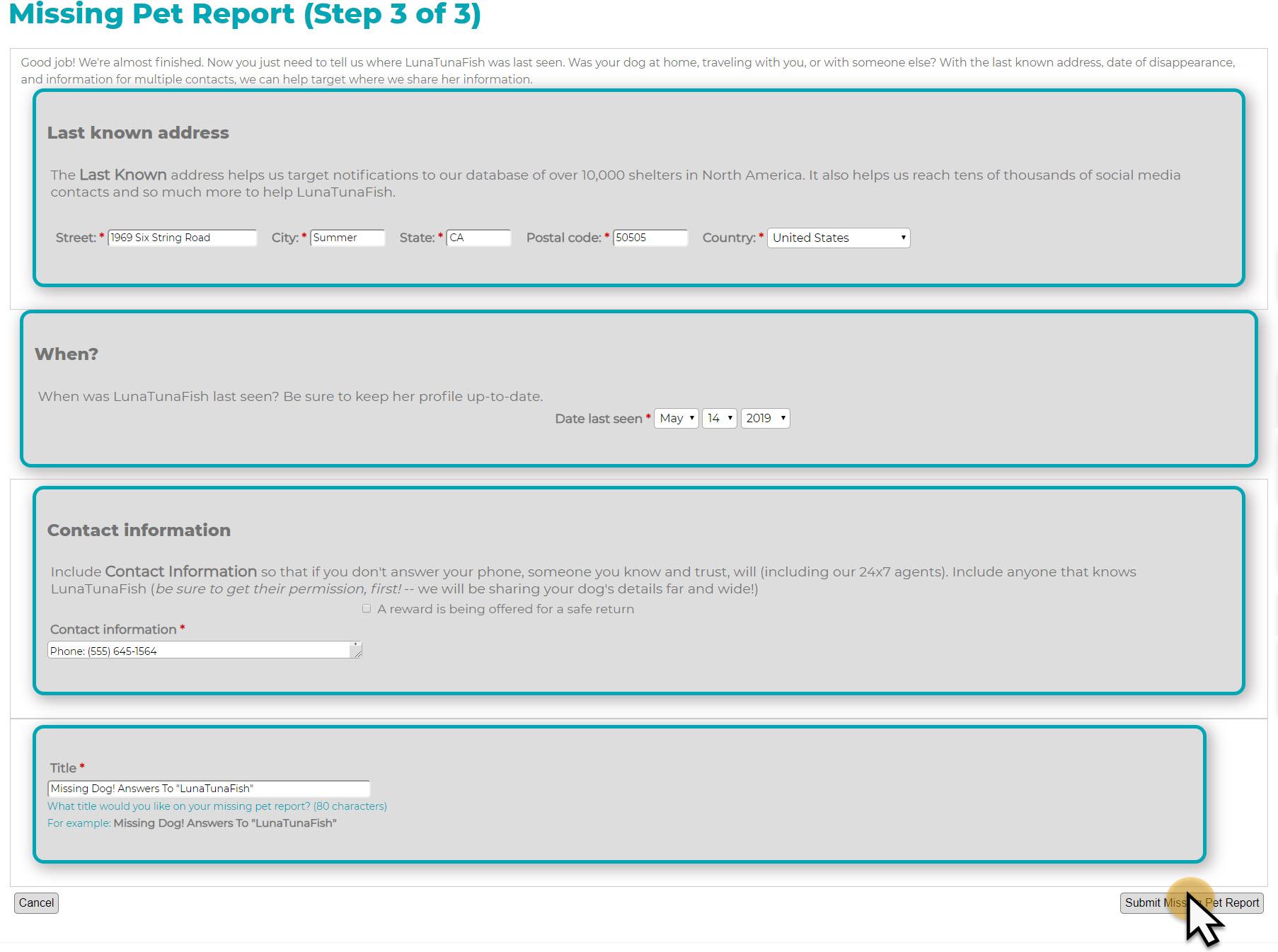Click the title hint about 80 characters

click(217, 806)
